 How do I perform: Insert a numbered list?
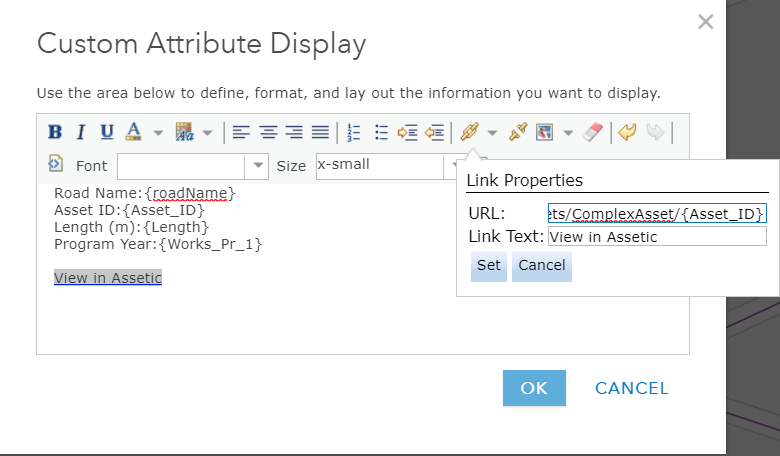353,132
